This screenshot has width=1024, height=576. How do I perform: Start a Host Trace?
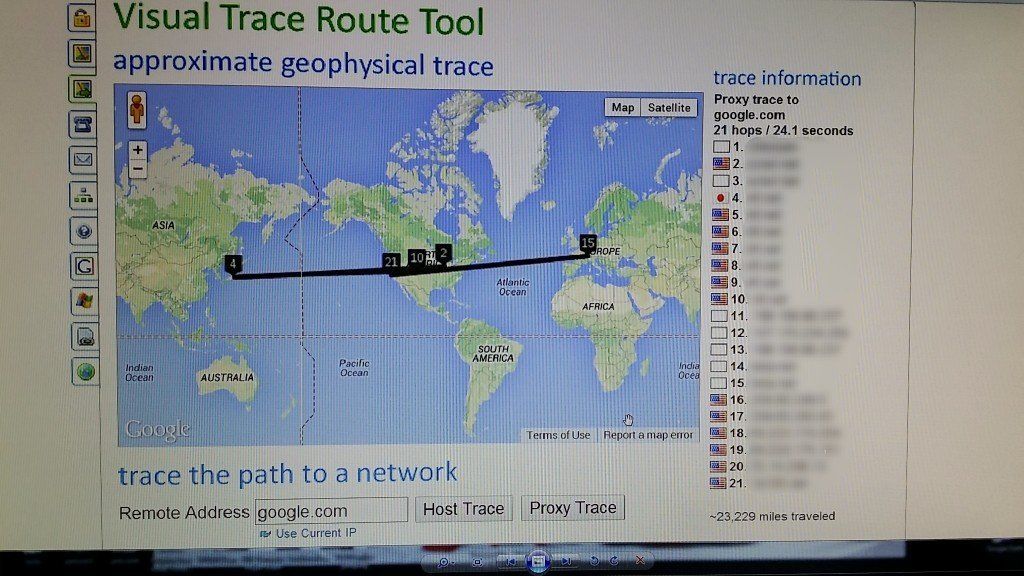[x=464, y=509]
